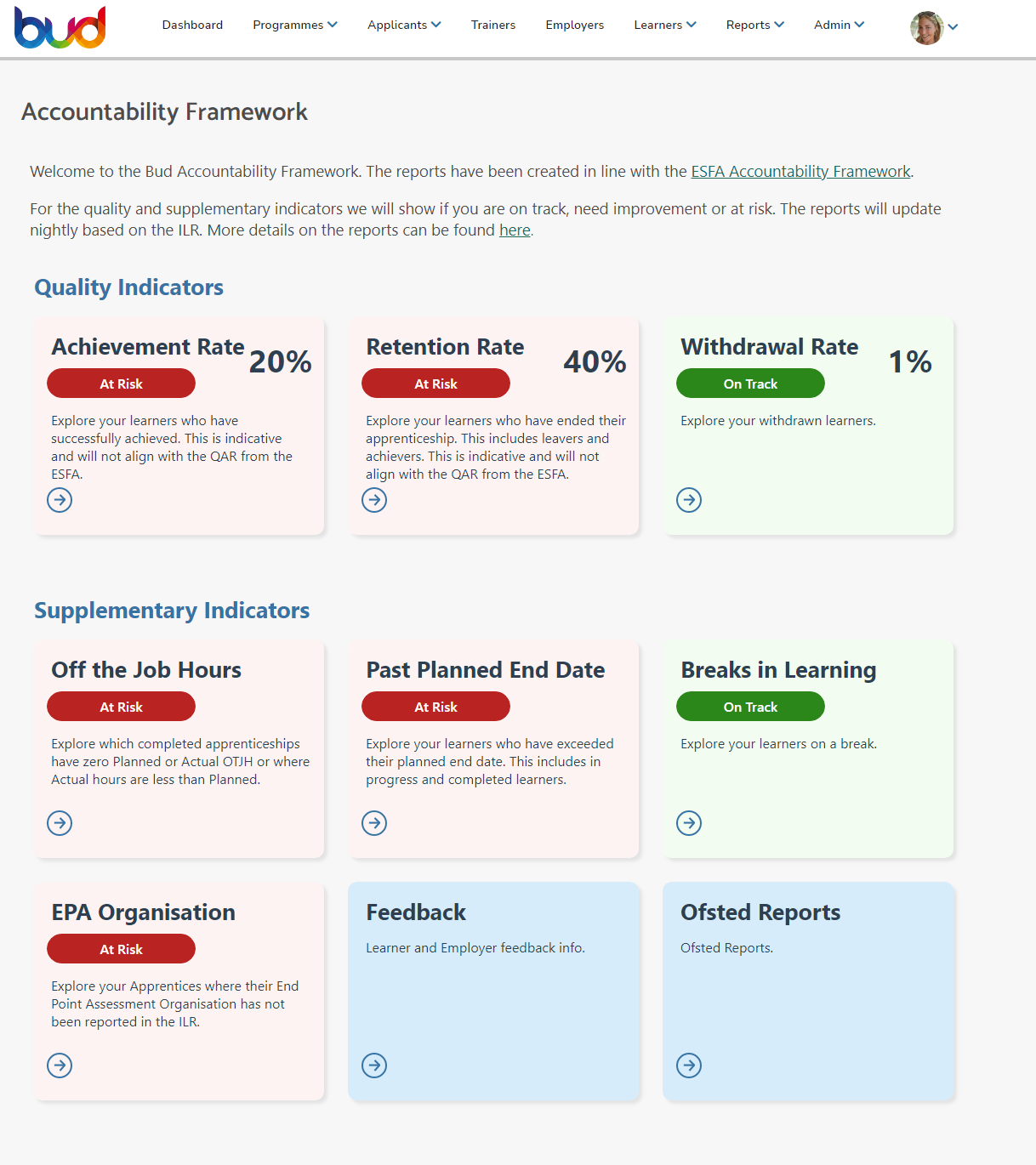Open the ESFA Accountability Framework link
1036x1165 pixels.
pos(800,171)
